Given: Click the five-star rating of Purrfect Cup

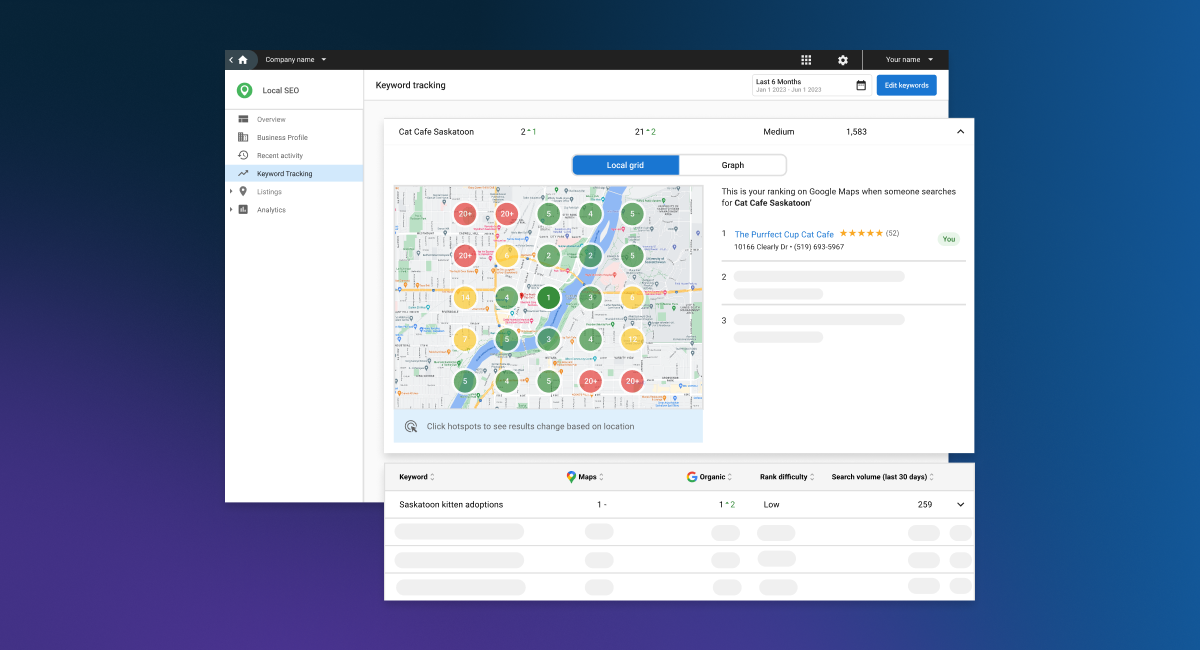Looking at the screenshot, I should pyautogui.click(x=861, y=233).
